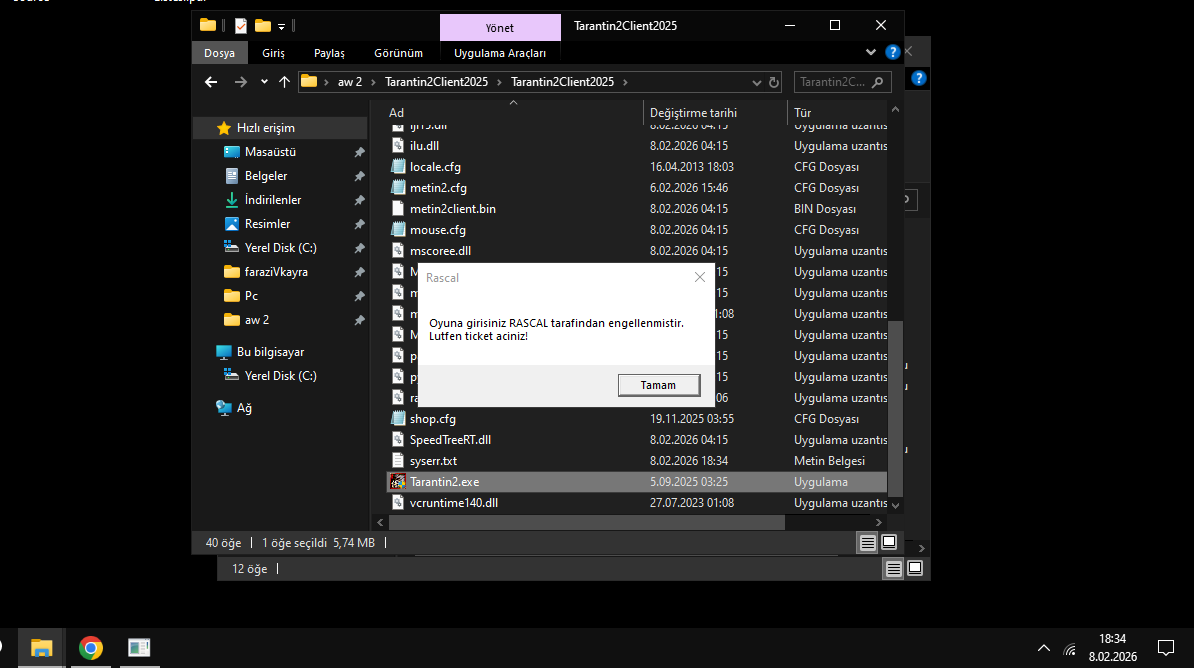Image resolution: width=1194 pixels, height=668 pixels.
Task: Select the metin2.cfg file
Action: coord(438,188)
